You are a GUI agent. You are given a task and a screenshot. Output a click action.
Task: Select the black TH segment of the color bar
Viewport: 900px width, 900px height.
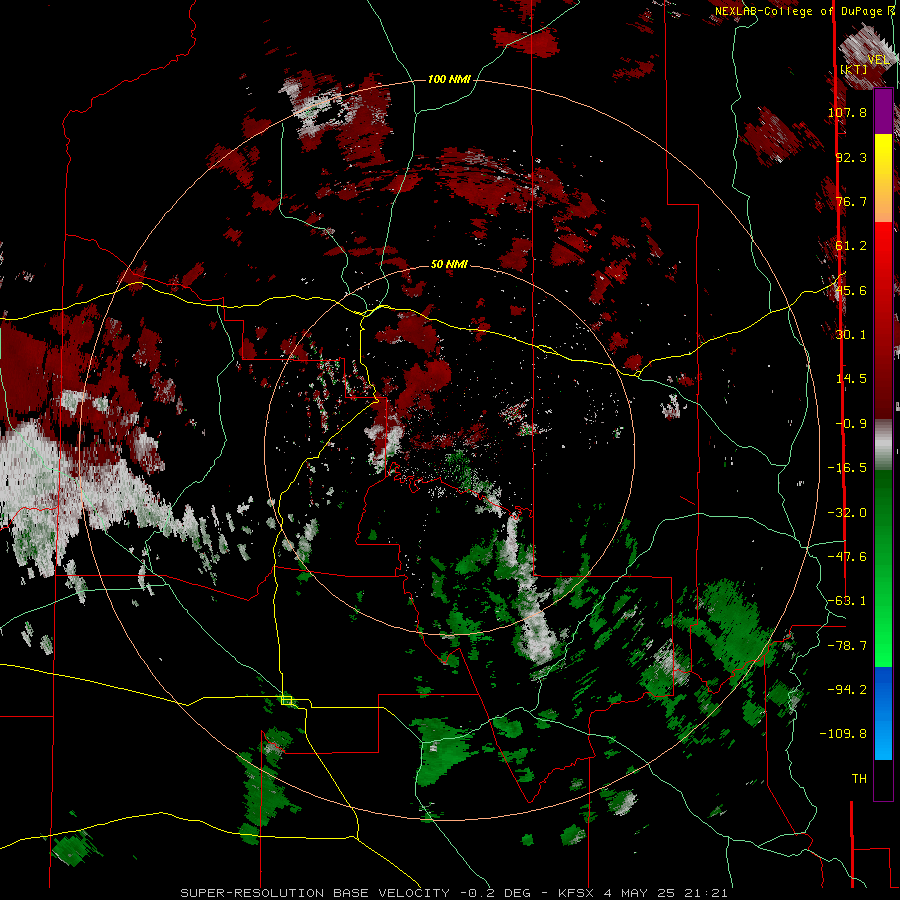tap(883, 779)
